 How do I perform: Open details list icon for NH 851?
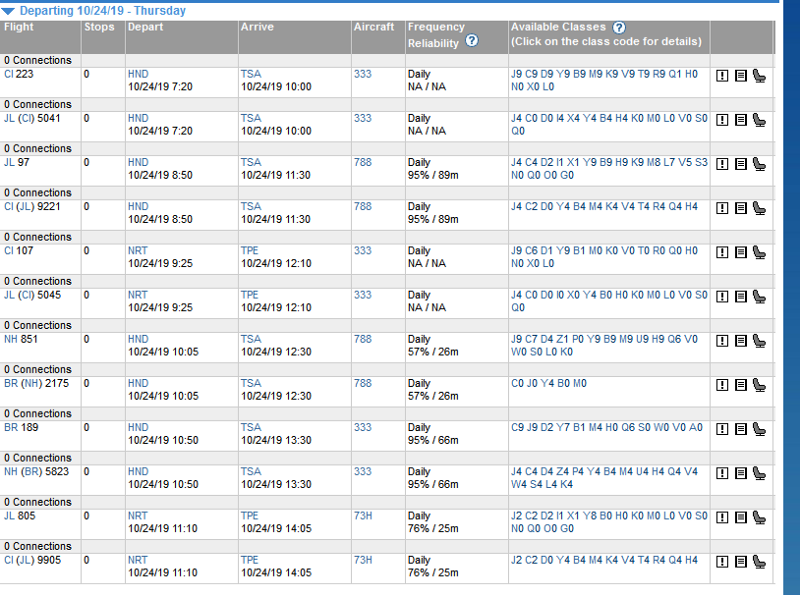click(741, 341)
